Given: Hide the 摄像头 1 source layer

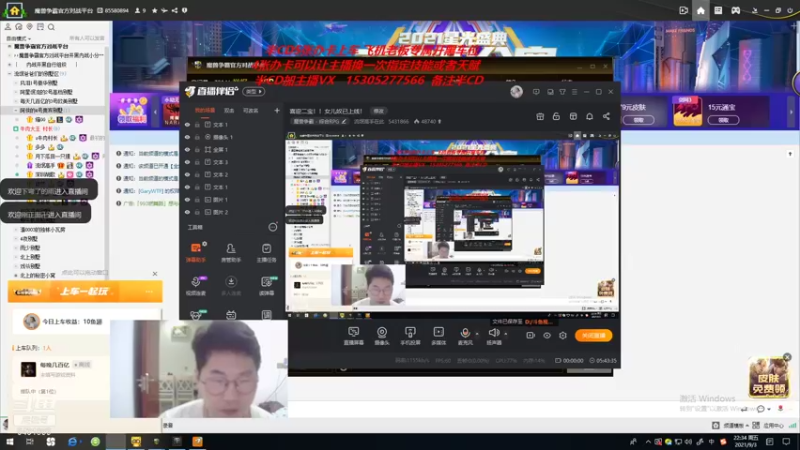Looking at the screenshot, I should tap(187, 137).
